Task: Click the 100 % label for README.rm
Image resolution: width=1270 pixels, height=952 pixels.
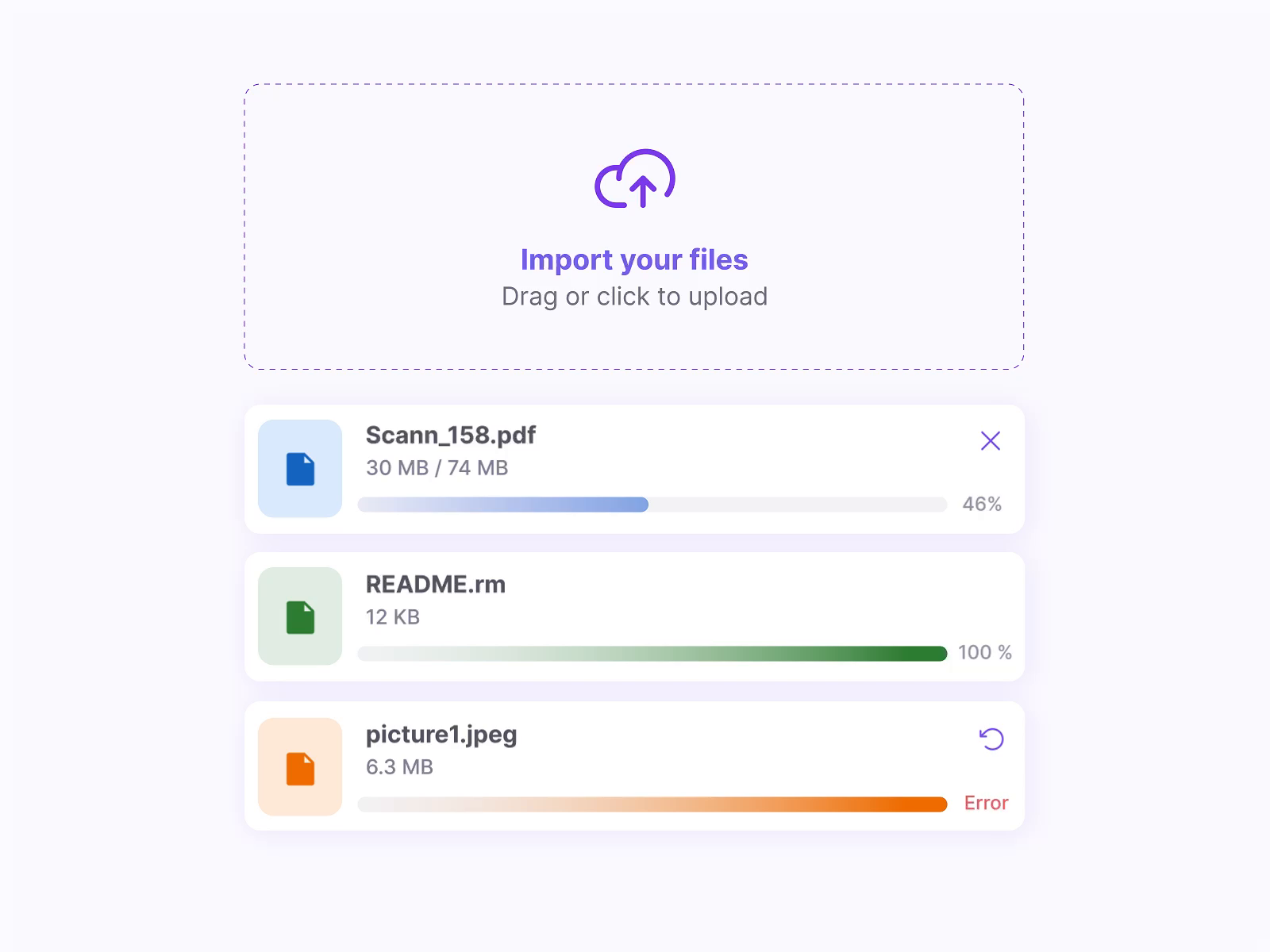Action: (x=985, y=653)
